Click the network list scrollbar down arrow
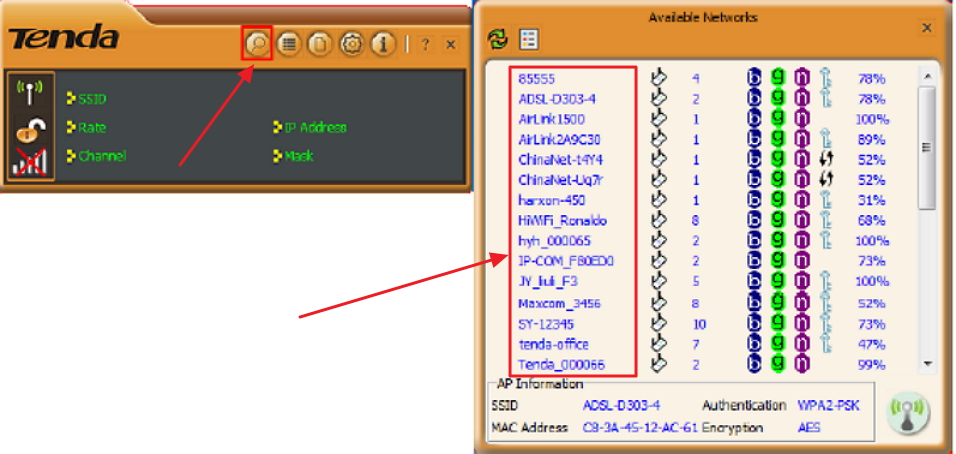The width and height of the screenshot is (956, 454). click(928, 364)
